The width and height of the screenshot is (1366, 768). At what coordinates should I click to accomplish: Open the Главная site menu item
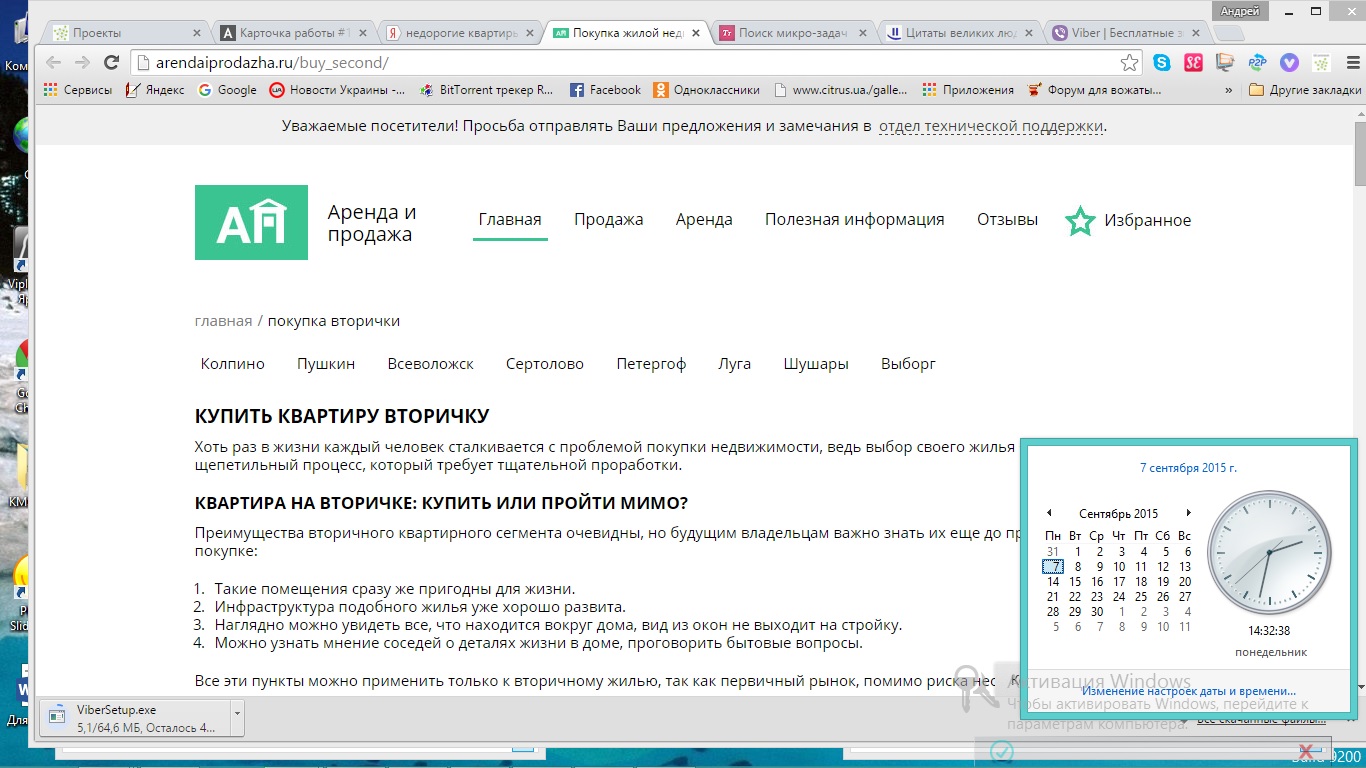point(510,220)
